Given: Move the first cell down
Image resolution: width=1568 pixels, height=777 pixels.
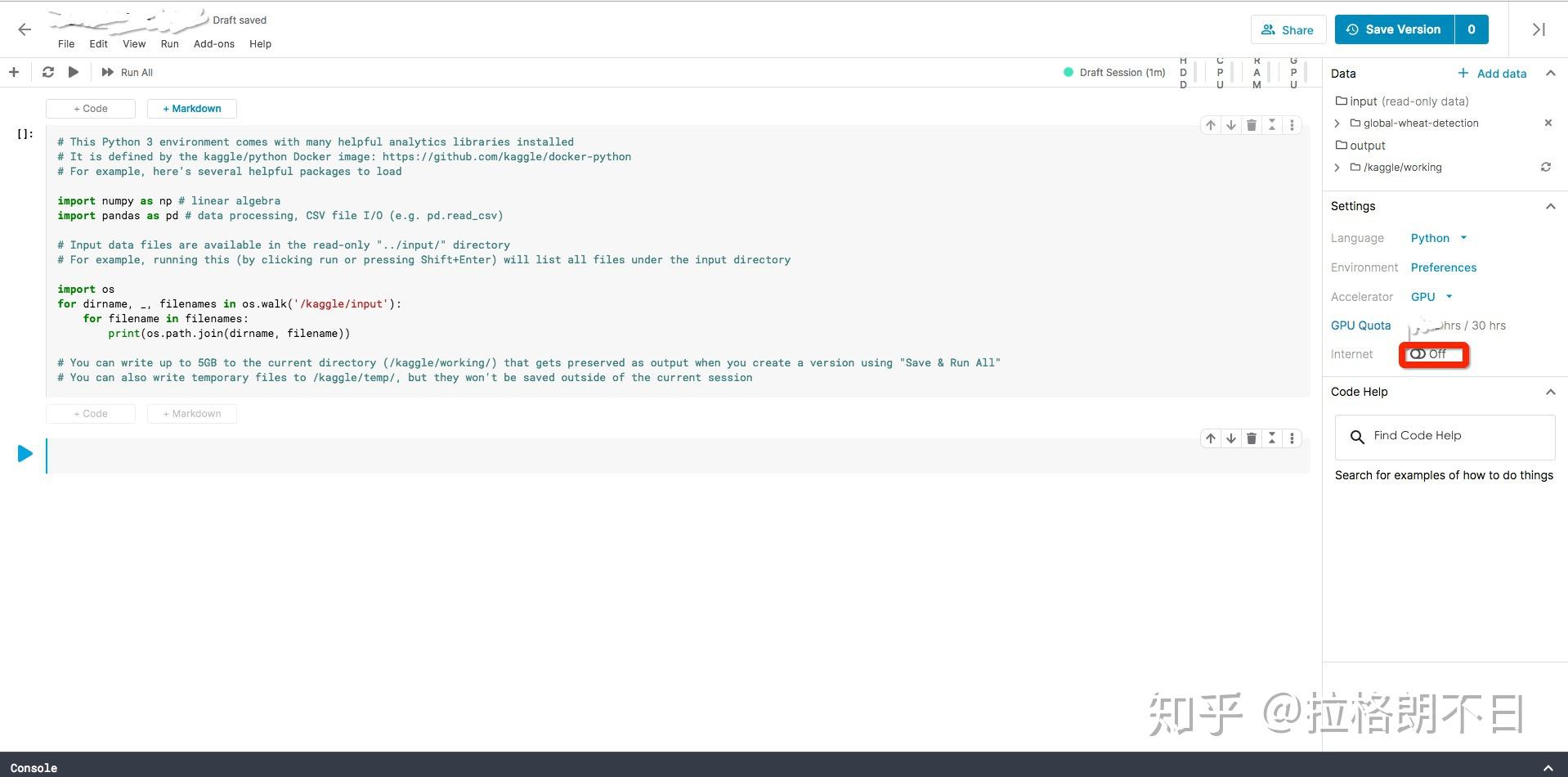Looking at the screenshot, I should click(1230, 124).
